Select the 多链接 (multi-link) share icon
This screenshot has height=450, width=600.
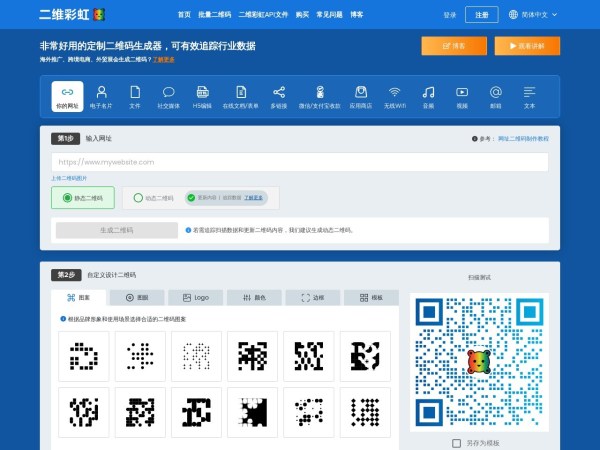click(279, 96)
